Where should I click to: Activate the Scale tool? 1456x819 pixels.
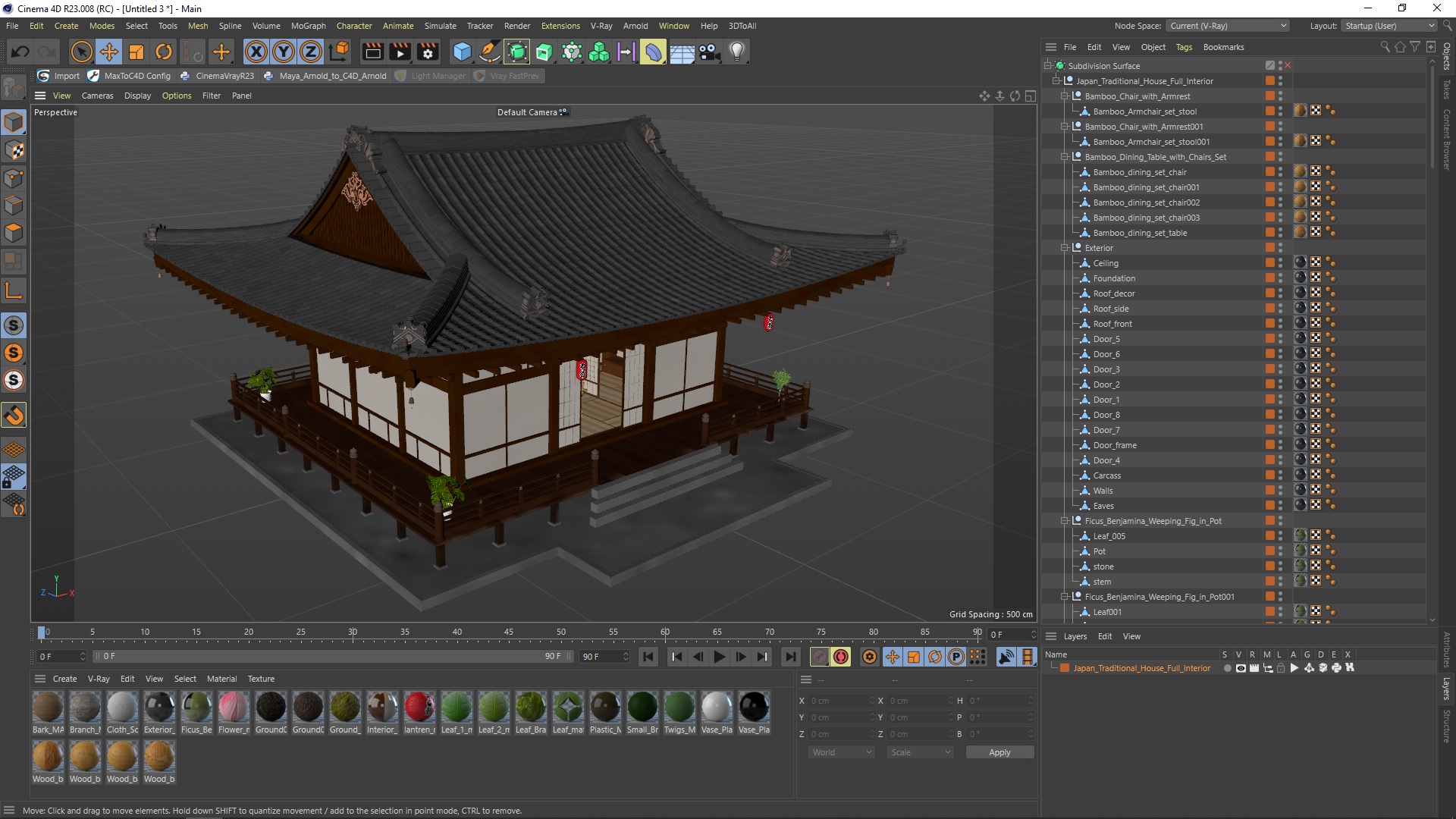click(x=136, y=52)
